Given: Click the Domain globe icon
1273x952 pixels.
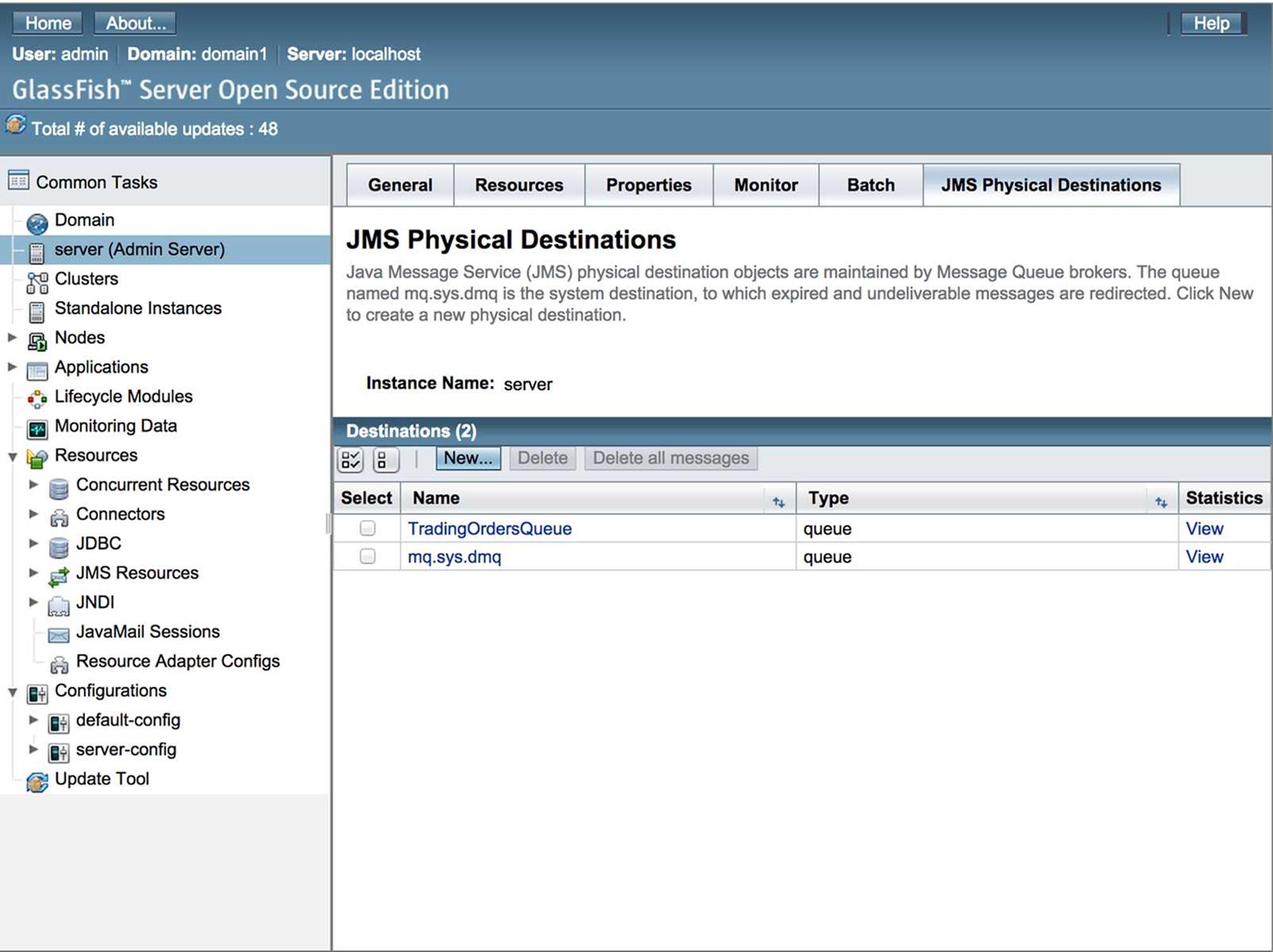Looking at the screenshot, I should (x=37, y=223).
